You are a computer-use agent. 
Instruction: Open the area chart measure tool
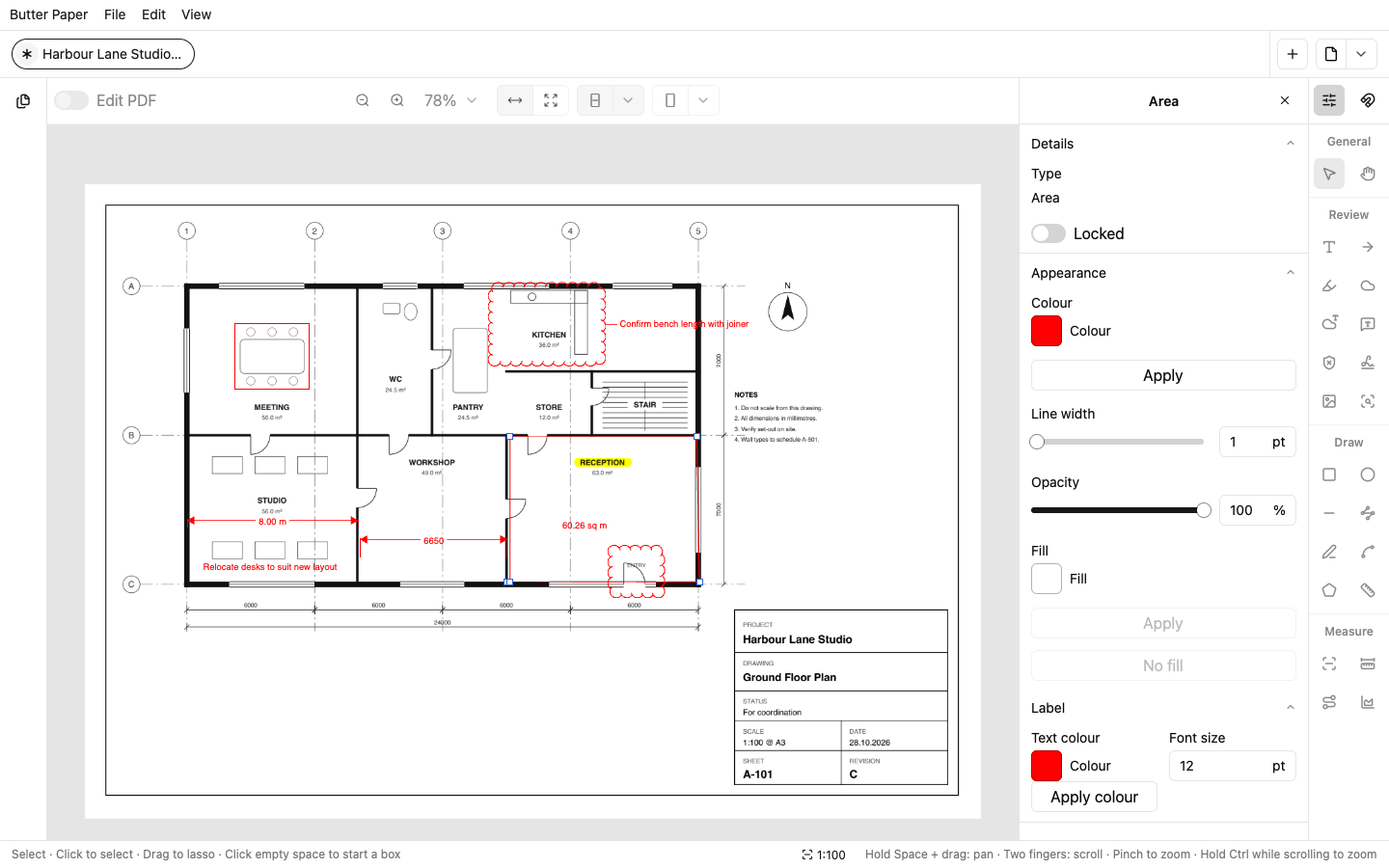tap(1368, 702)
